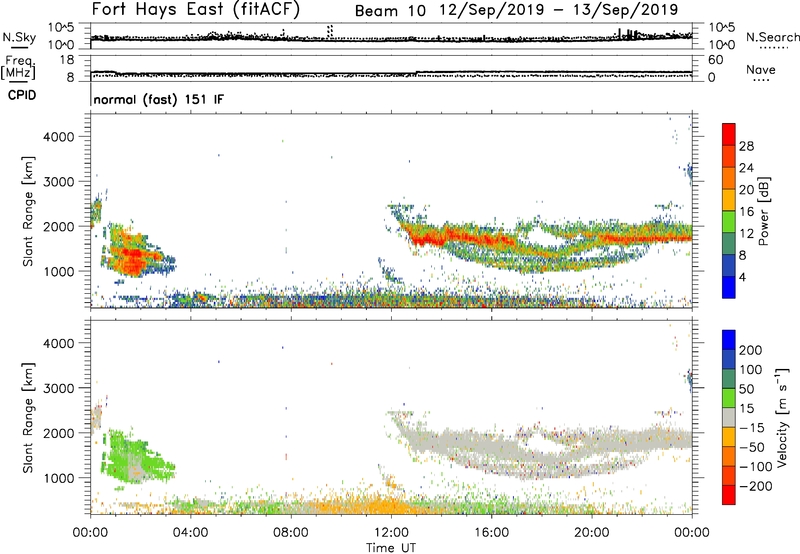This screenshot has height=554, width=800.
Task: Click the 'Time UT' axis title
Action: point(391,547)
